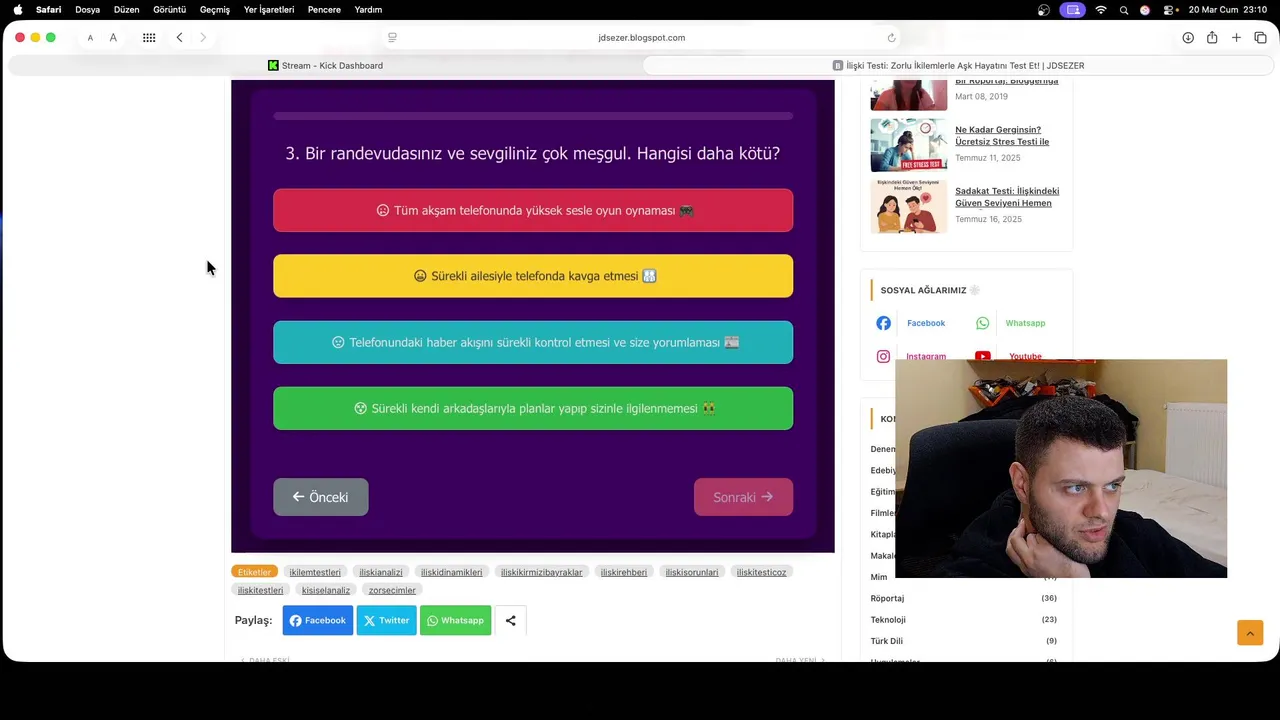
Task: Open zorsecimler tag
Action: (x=392, y=590)
